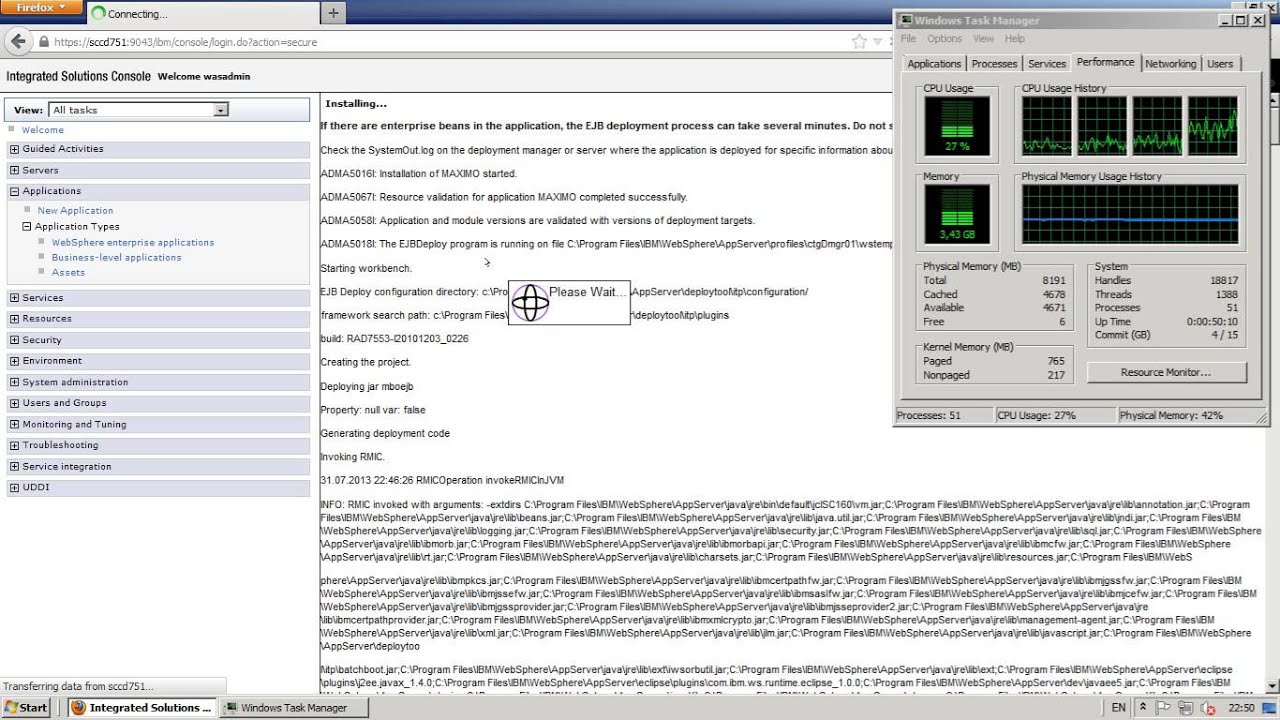1280x720 pixels.
Task: Expand the Resources section
Action: click(x=15, y=319)
